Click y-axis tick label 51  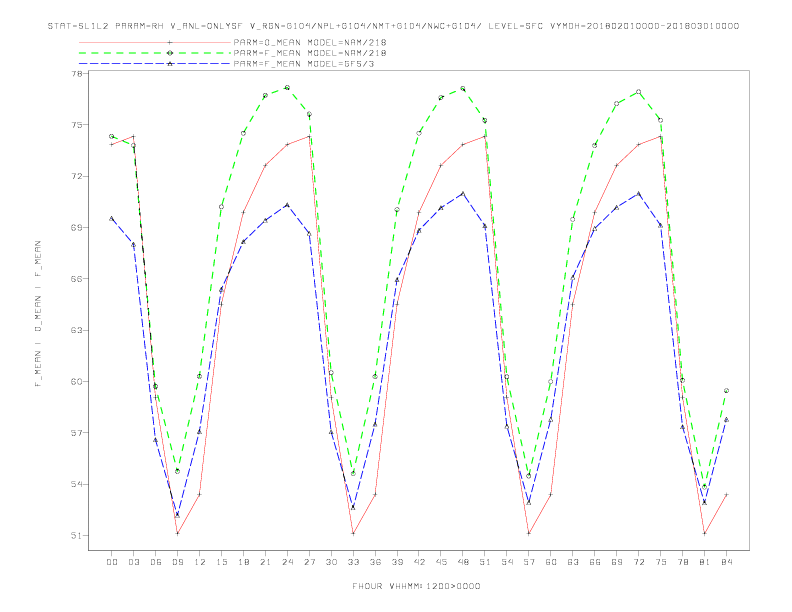pos(76,535)
